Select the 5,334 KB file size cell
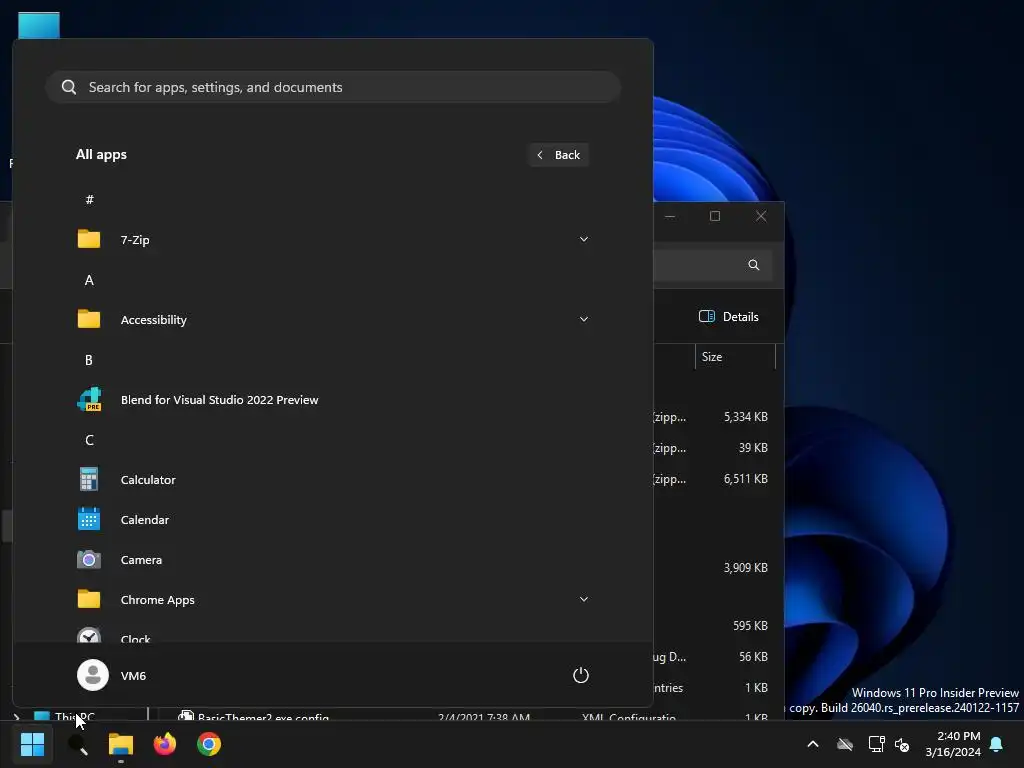 [x=745, y=416]
